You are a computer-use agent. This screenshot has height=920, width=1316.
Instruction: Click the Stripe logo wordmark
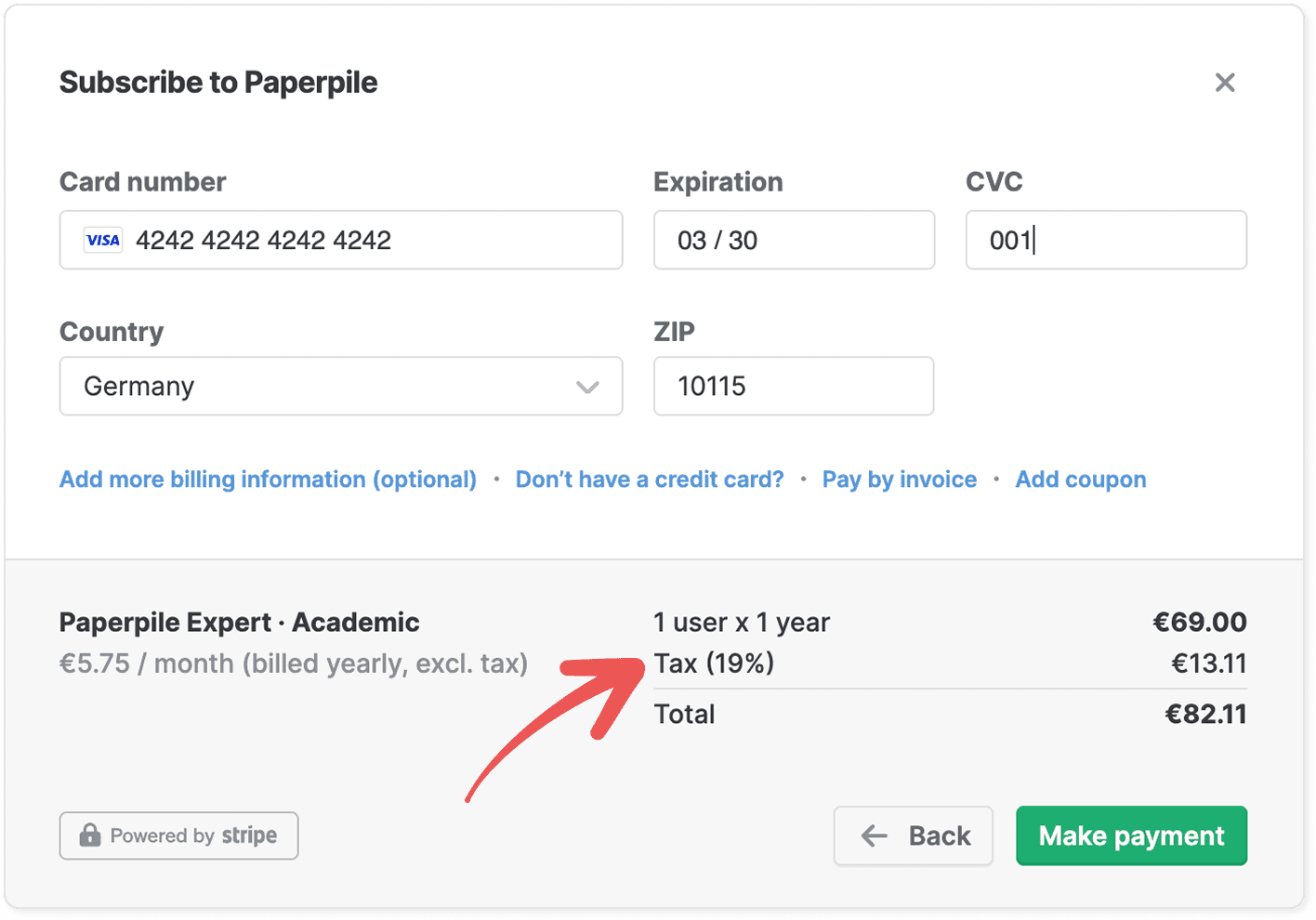point(249,835)
